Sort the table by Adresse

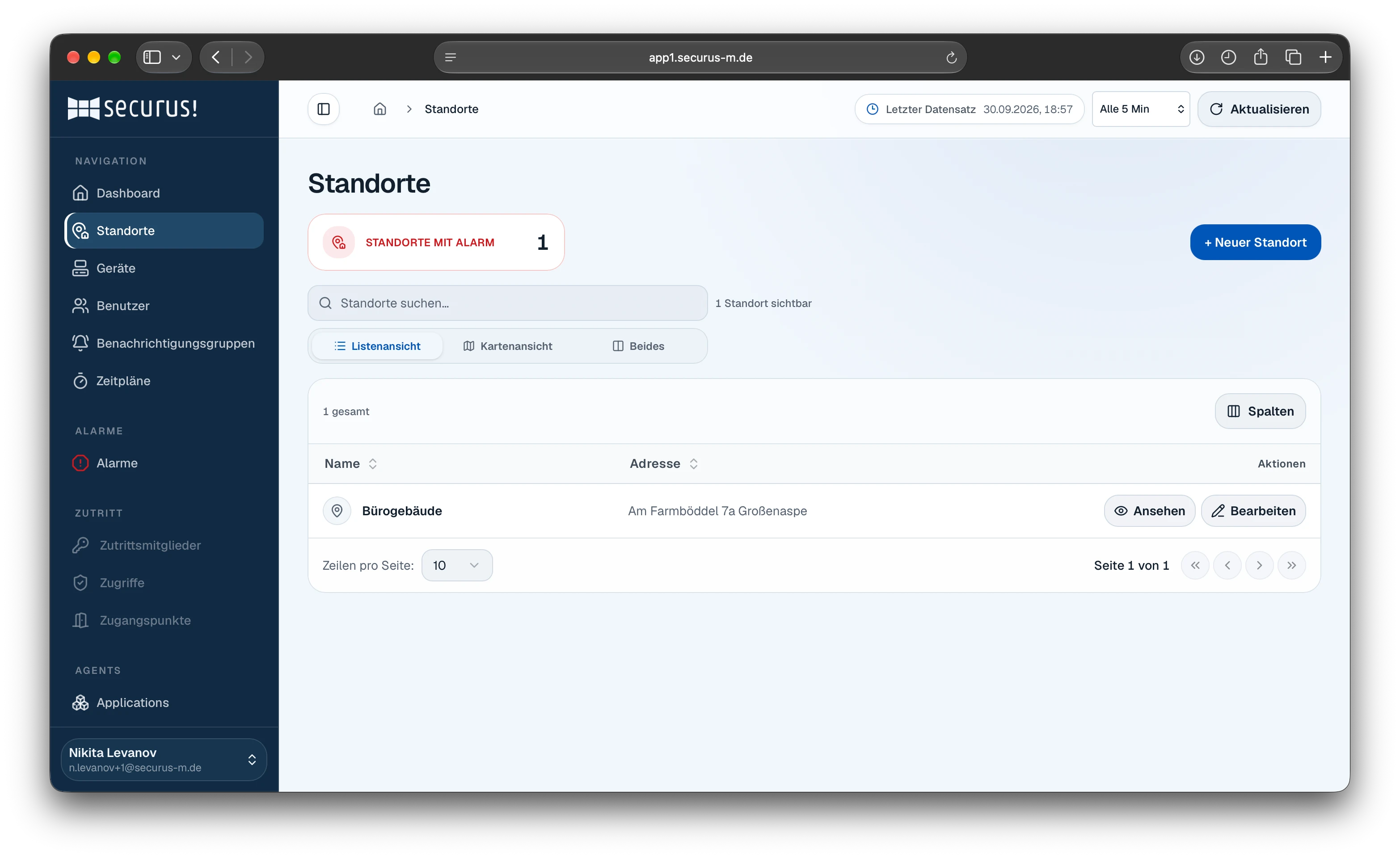click(664, 464)
